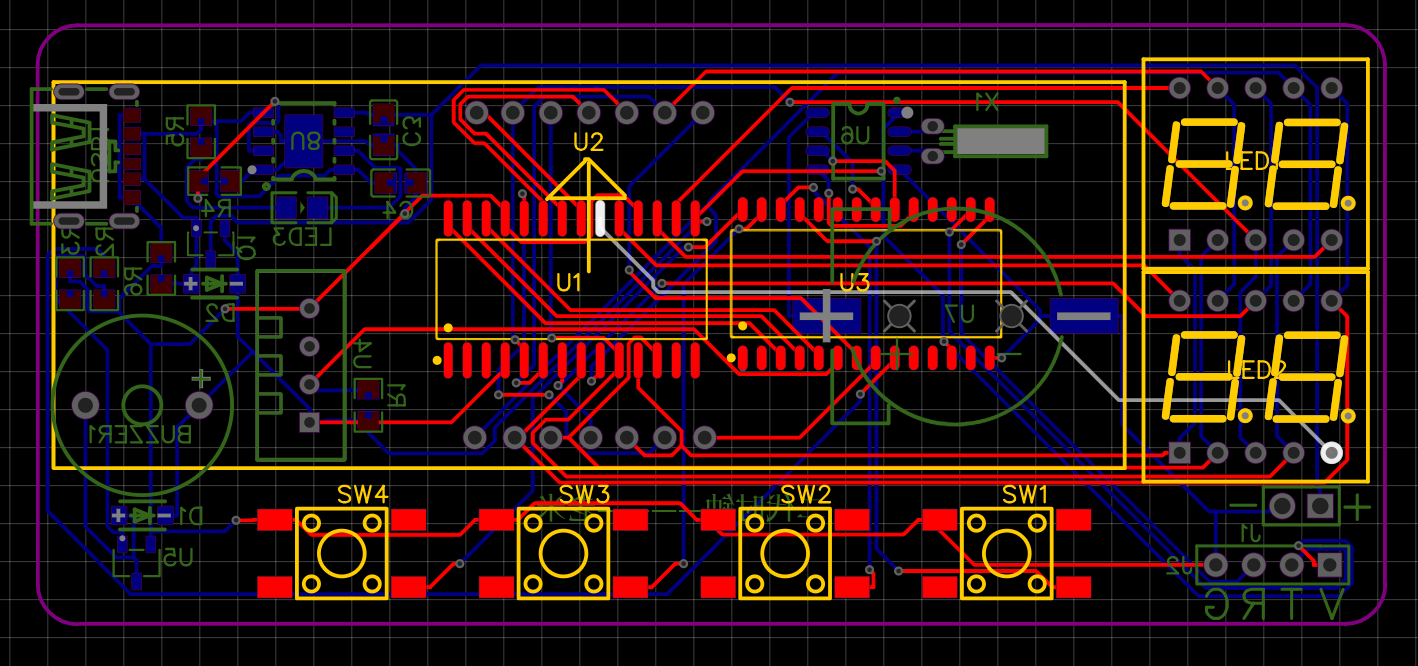Click the D1 designator text
The image size is (1418, 666).
click(x=190, y=516)
